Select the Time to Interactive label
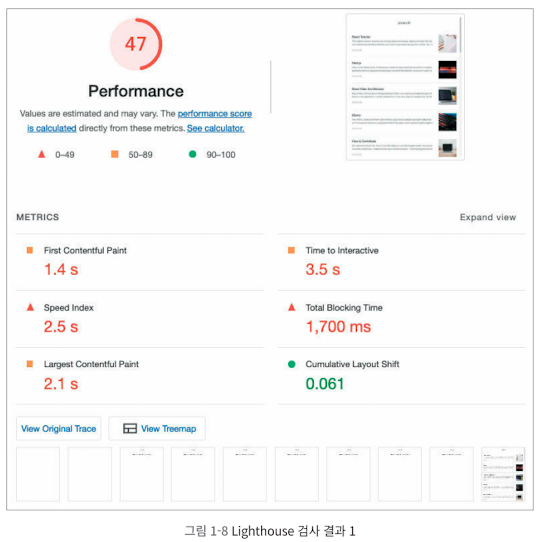Image resolution: width=539 pixels, height=542 pixels. tap(342, 250)
